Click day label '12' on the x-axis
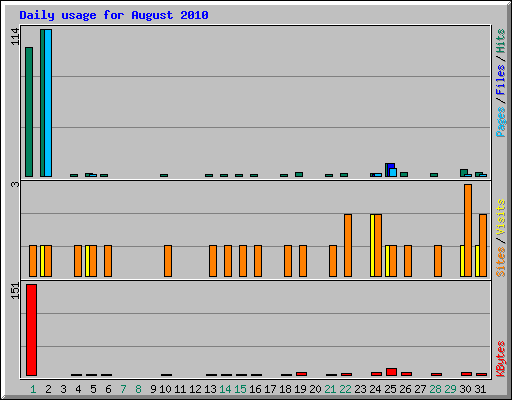Viewport: 512px width, 400px height. click(x=195, y=389)
